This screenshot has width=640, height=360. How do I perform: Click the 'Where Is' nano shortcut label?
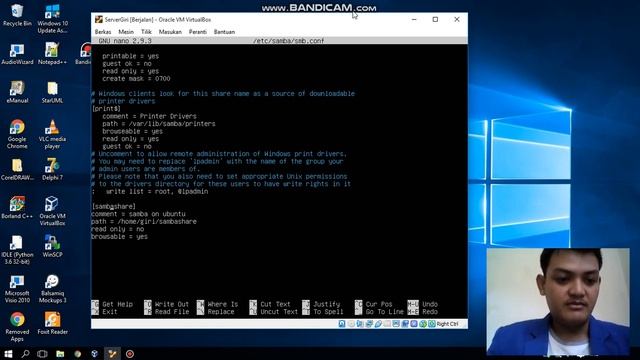(x=223, y=304)
